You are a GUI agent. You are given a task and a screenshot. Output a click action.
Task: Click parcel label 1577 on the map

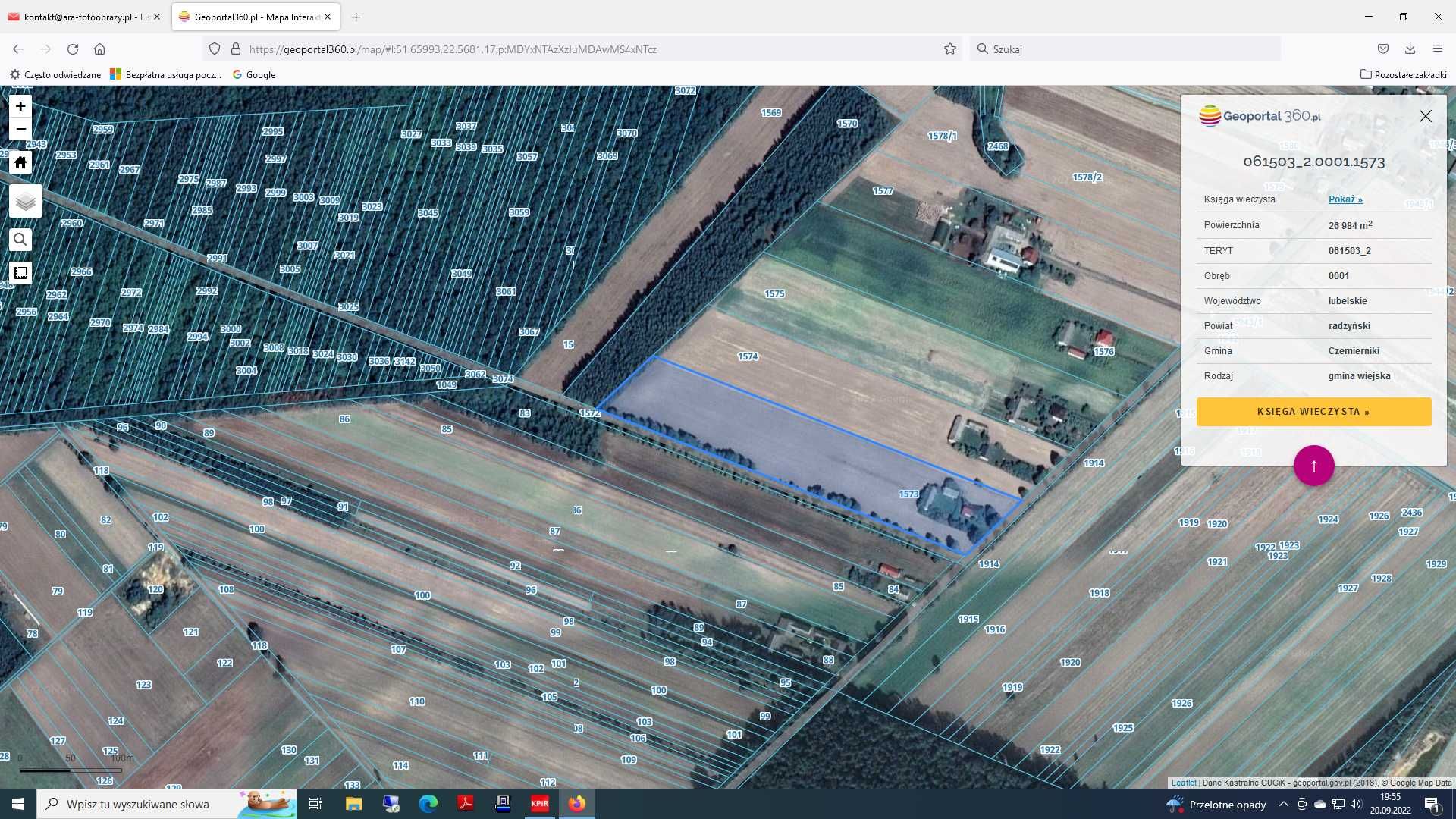point(883,191)
